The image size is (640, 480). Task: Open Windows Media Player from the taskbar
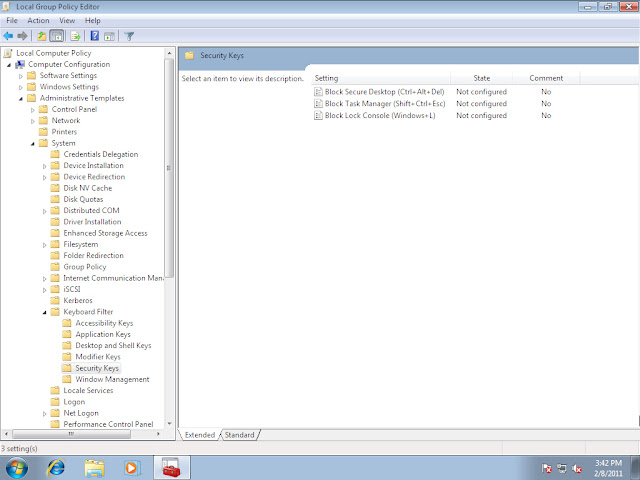pos(131,468)
